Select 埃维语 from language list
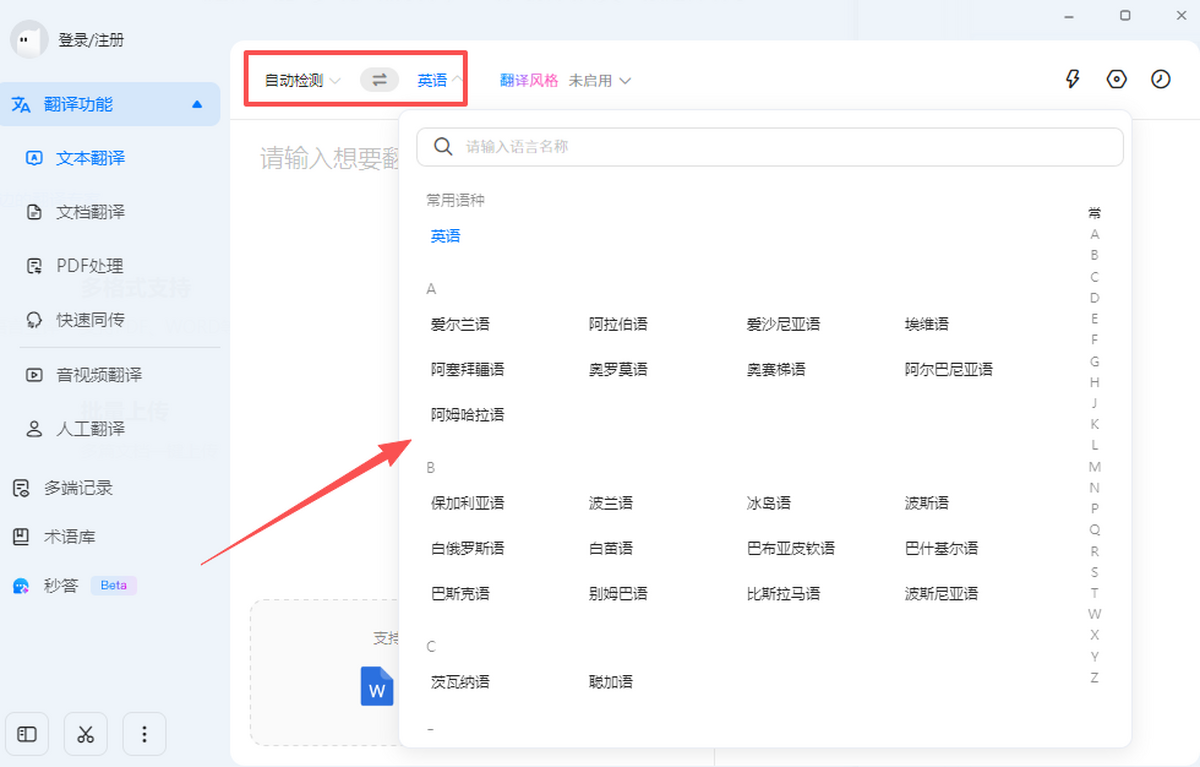Viewport: 1200px width, 767px height. (x=927, y=325)
